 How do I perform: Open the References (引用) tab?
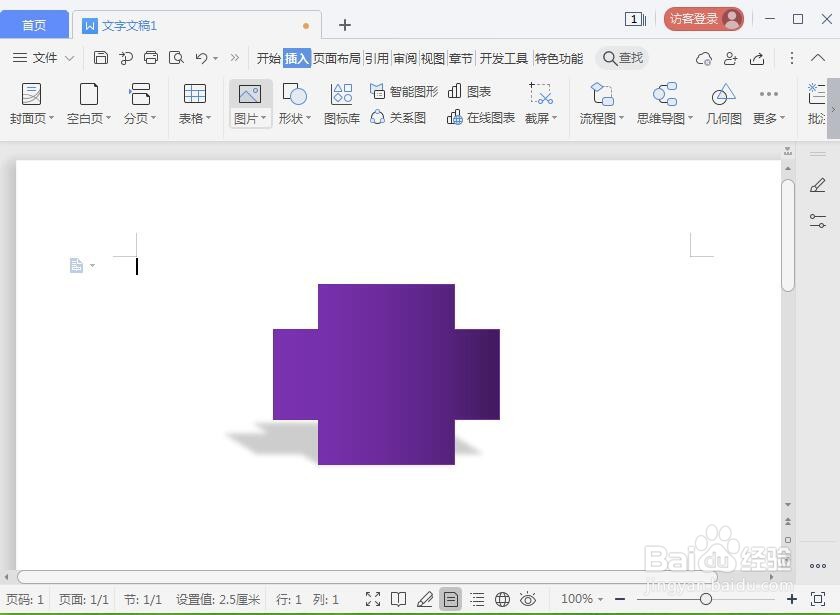(377, 58)
